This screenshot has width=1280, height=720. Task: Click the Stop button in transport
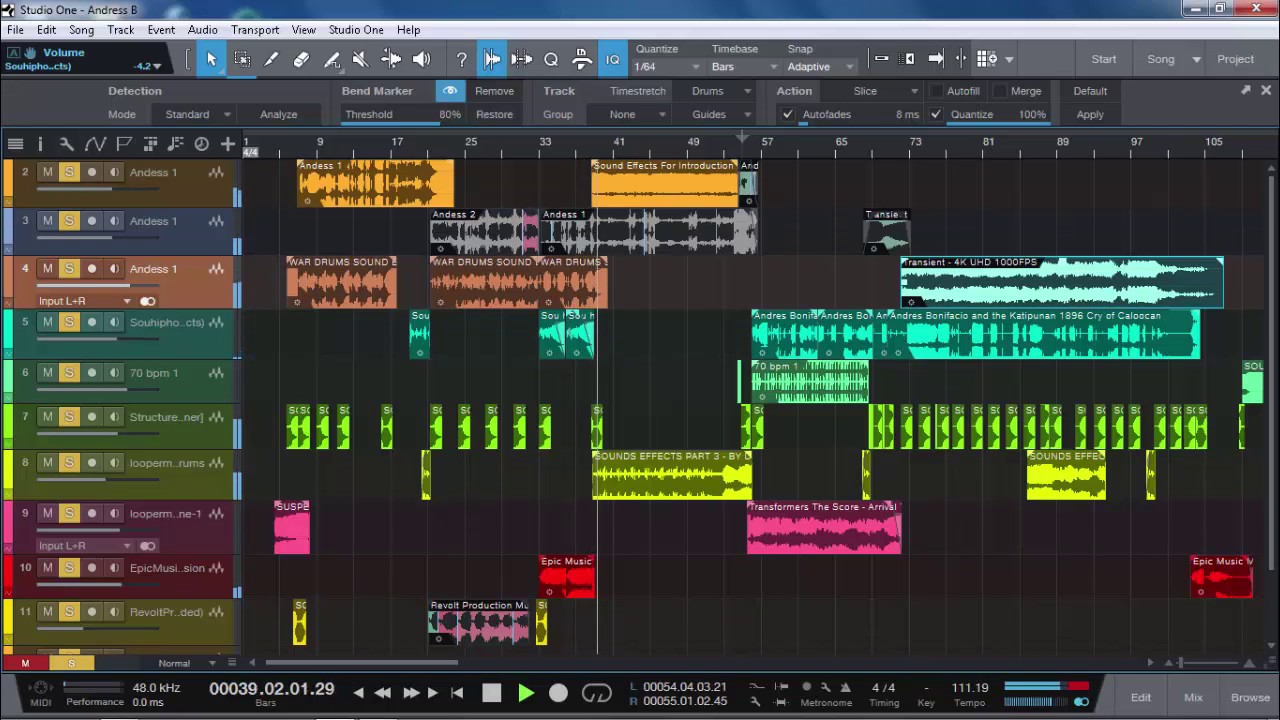point(491,693)
